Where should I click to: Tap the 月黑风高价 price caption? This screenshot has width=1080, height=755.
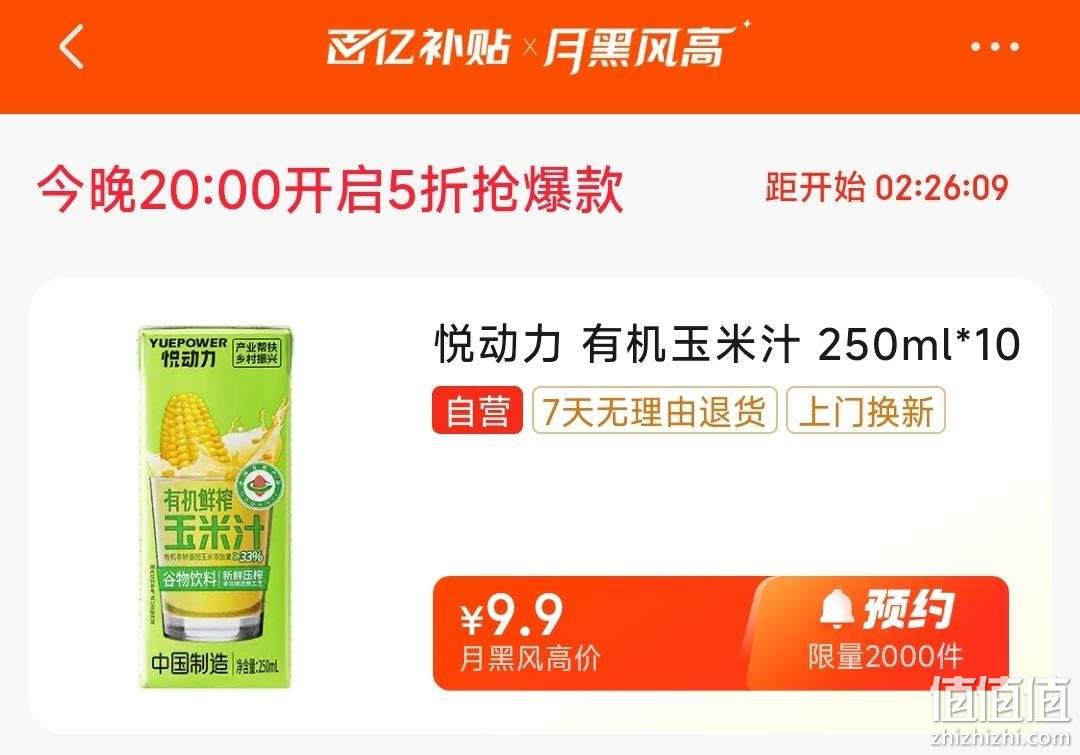click(530, 659)
